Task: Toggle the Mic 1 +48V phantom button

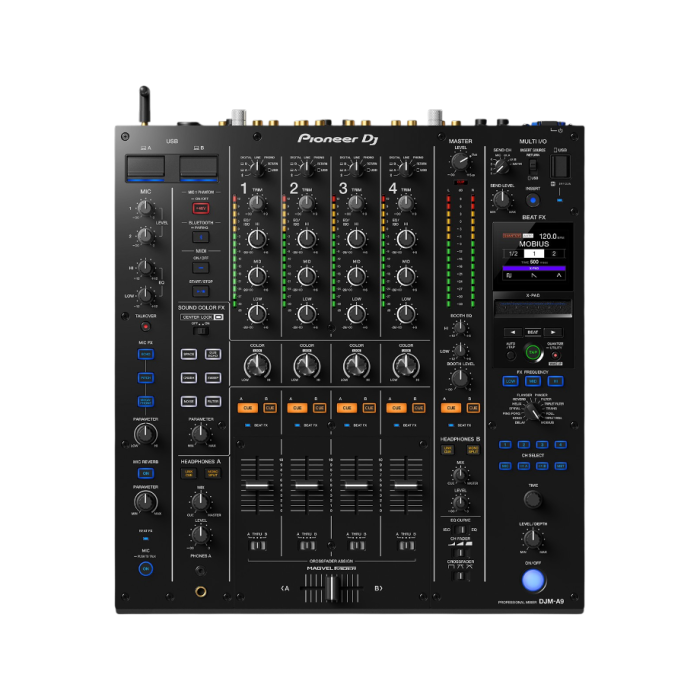Action: pyautogui.click(x=201, y=208)
